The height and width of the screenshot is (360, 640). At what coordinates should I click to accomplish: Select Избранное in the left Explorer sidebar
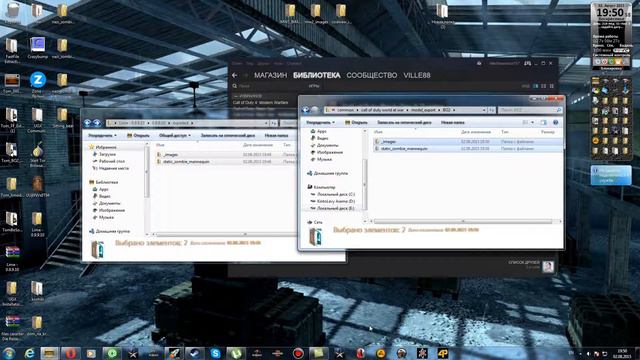106,147
